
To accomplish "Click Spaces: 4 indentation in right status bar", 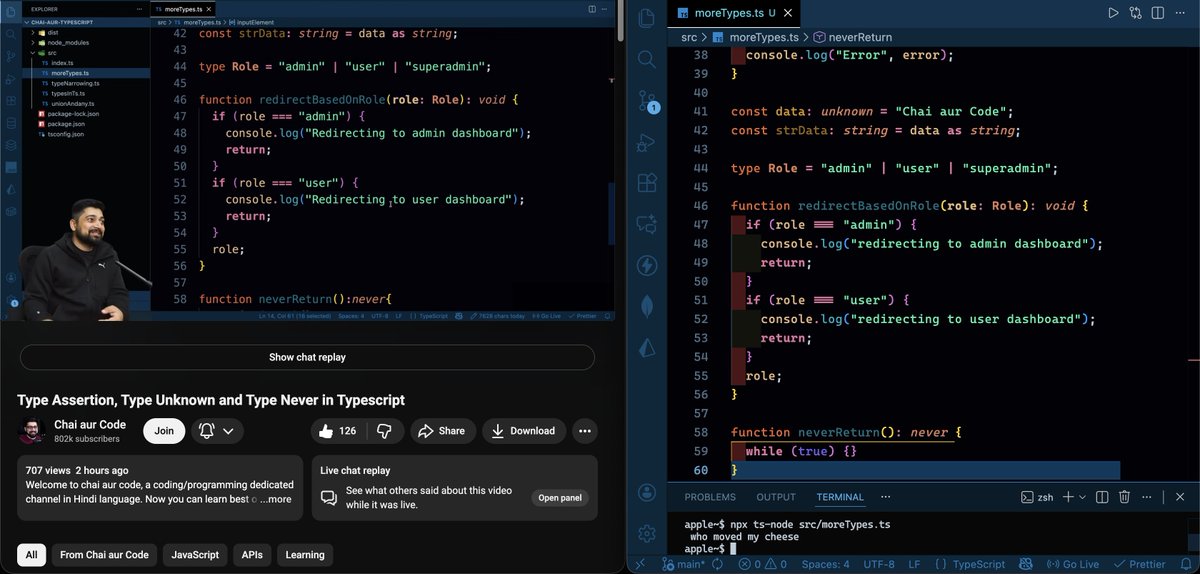I will (825, 564).
